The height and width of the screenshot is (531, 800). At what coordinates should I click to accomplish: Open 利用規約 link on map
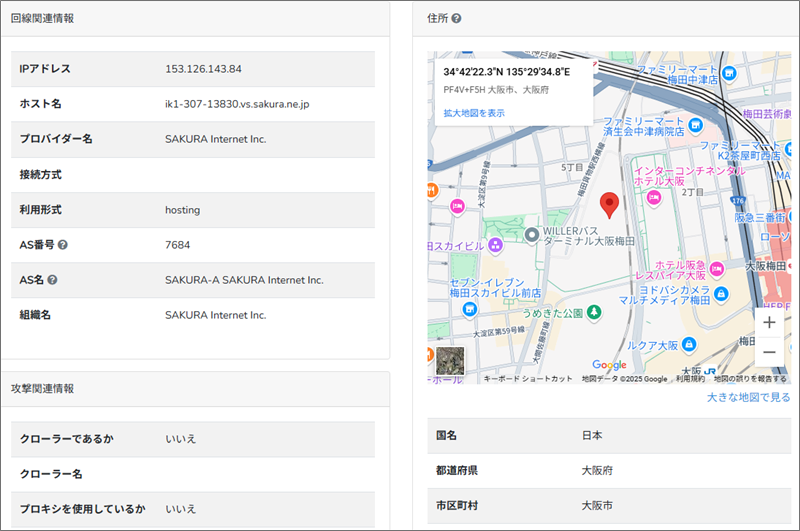[x=690, y=378]
